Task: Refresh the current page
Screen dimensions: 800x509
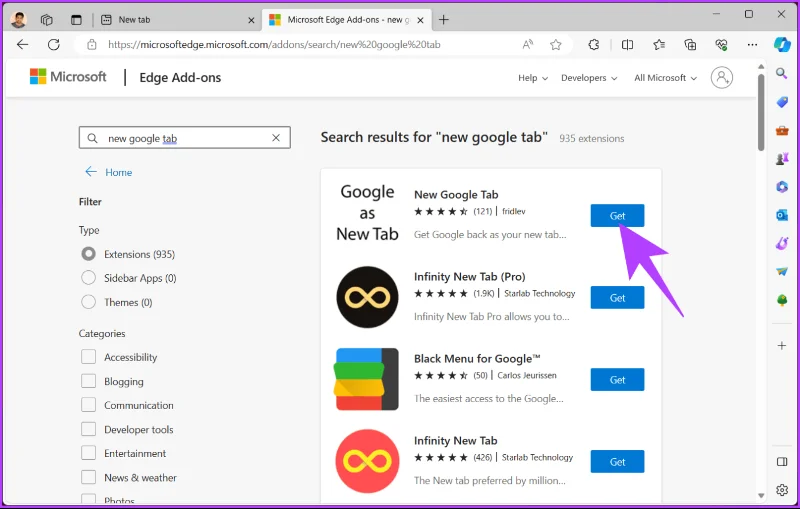Action: click(54, 44)
